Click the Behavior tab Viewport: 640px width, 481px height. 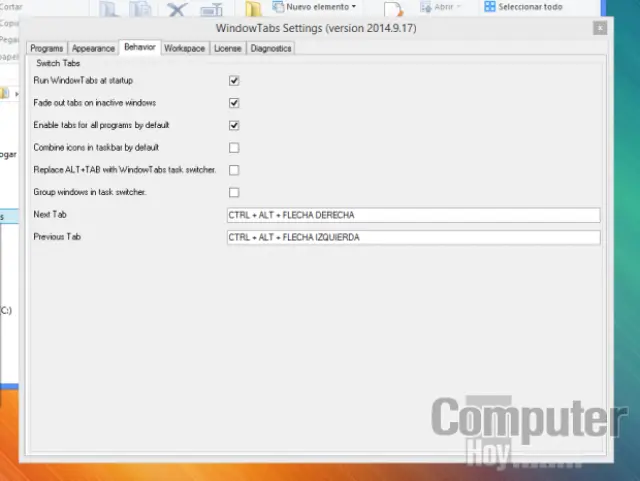139,47
